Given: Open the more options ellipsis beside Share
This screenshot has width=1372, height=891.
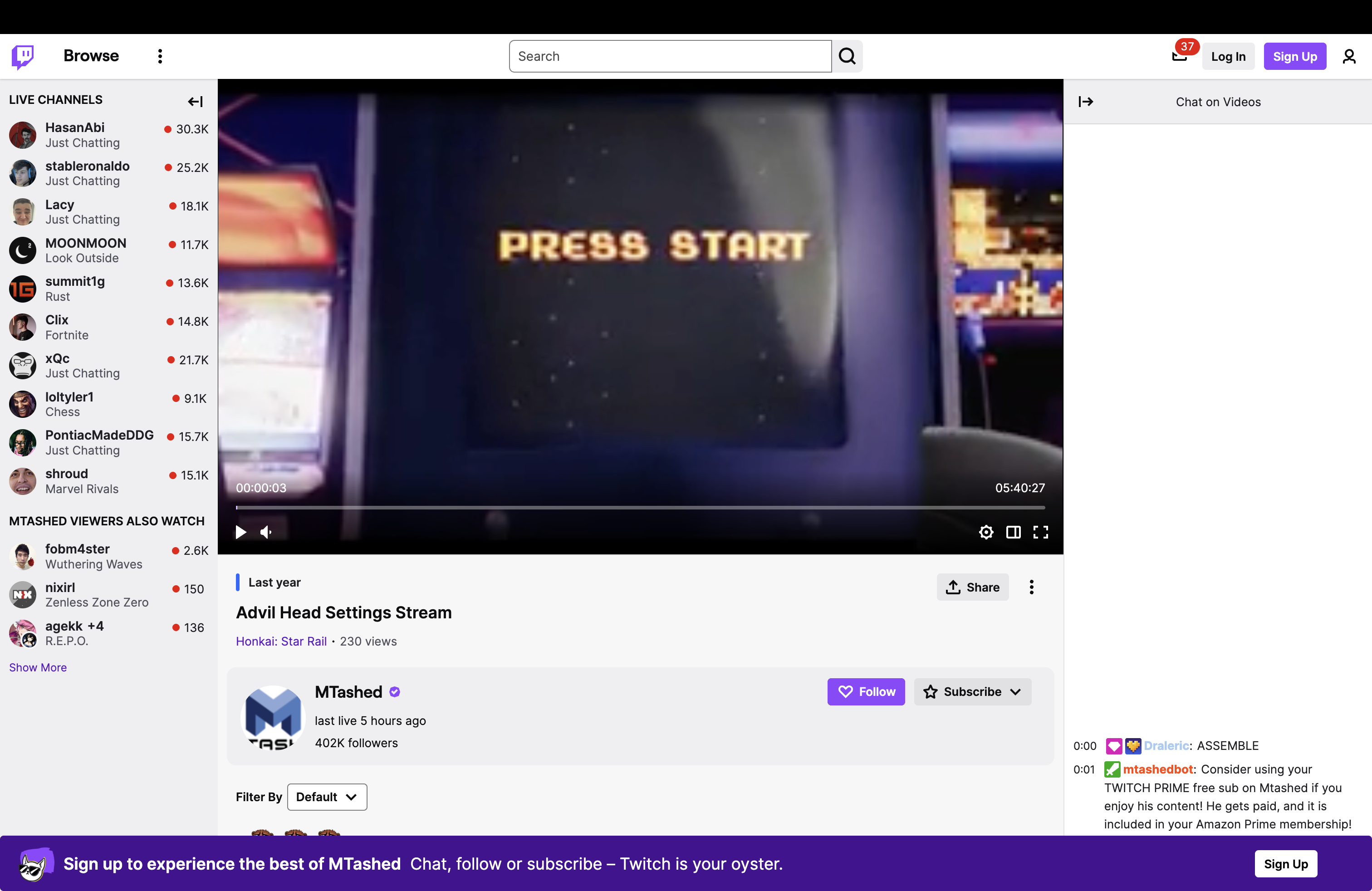Looking at the screenshot, I should coord(1031,587).
